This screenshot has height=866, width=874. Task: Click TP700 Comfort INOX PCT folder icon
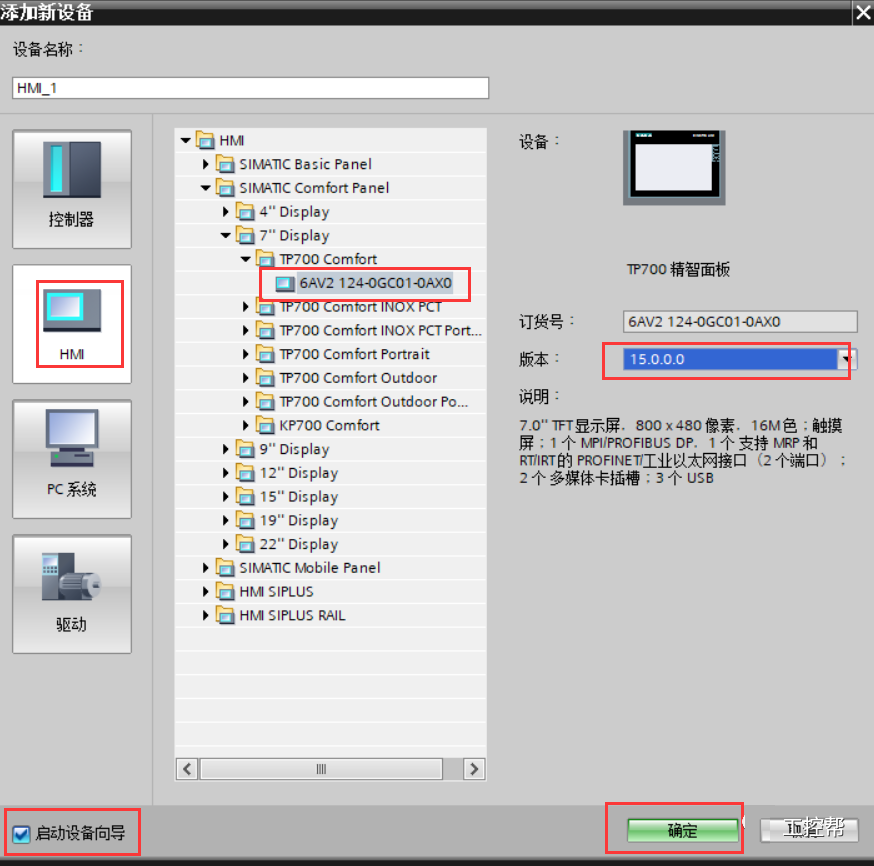[x=265, y=307]
